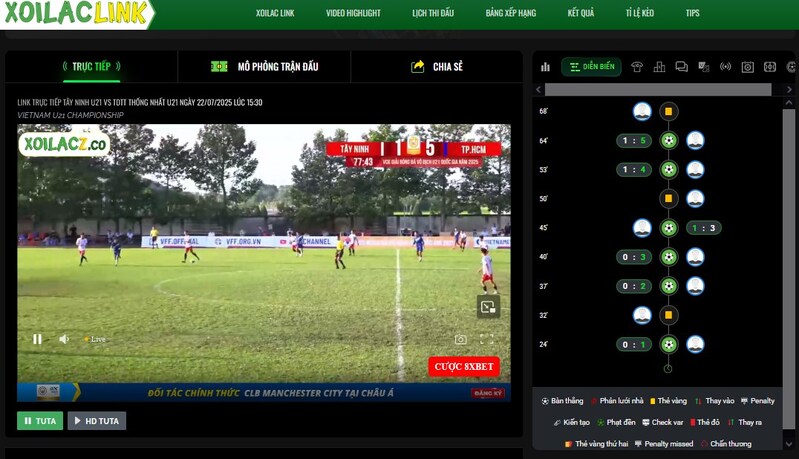799x459 pixels.
Task: Click timeline scroll-up arrow
Action: 789,102
